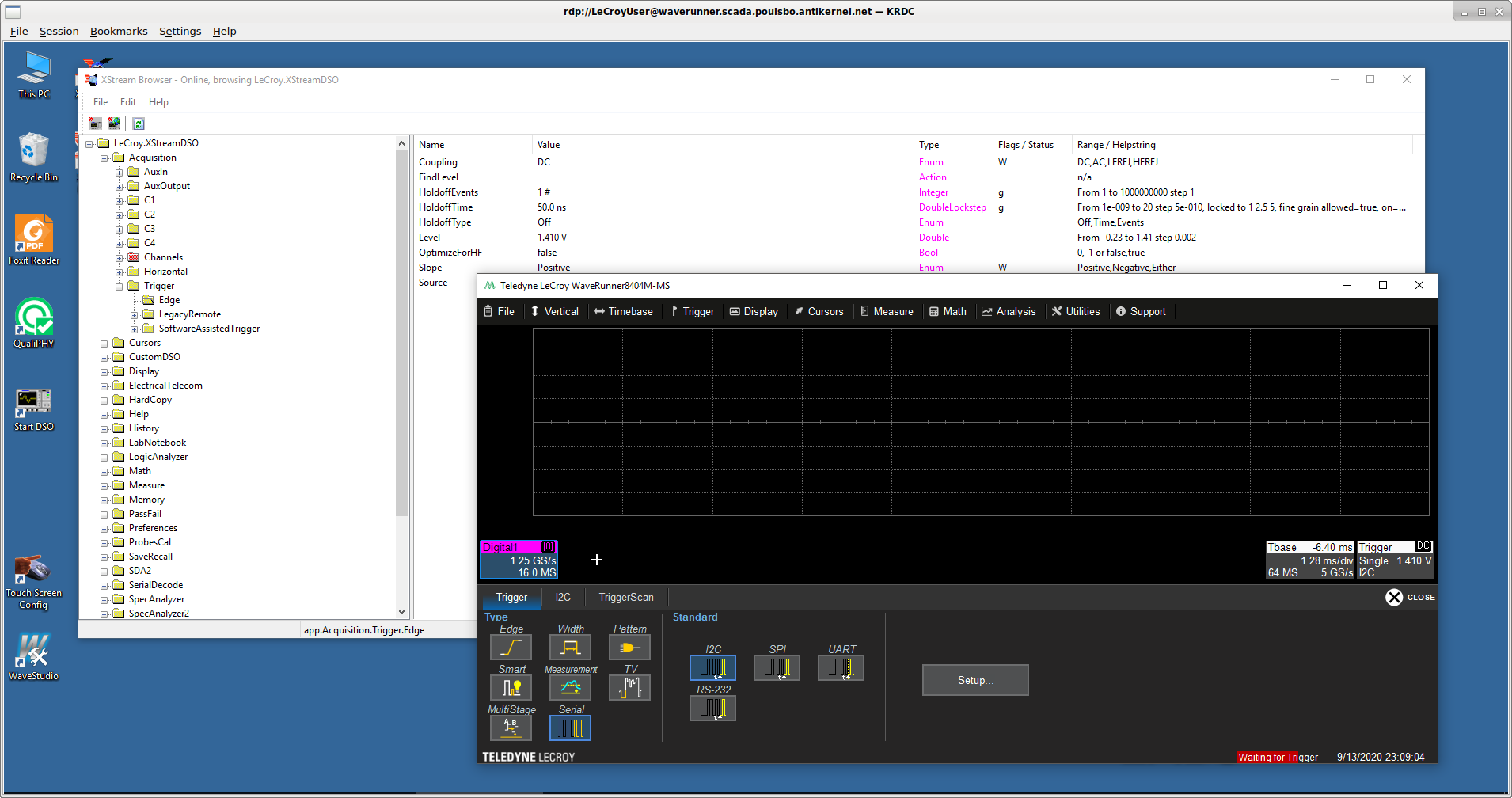The width and height of the screenshot is (1512, 798).
Task: Select the Smart trigger type icon
Action: (511, 688)
